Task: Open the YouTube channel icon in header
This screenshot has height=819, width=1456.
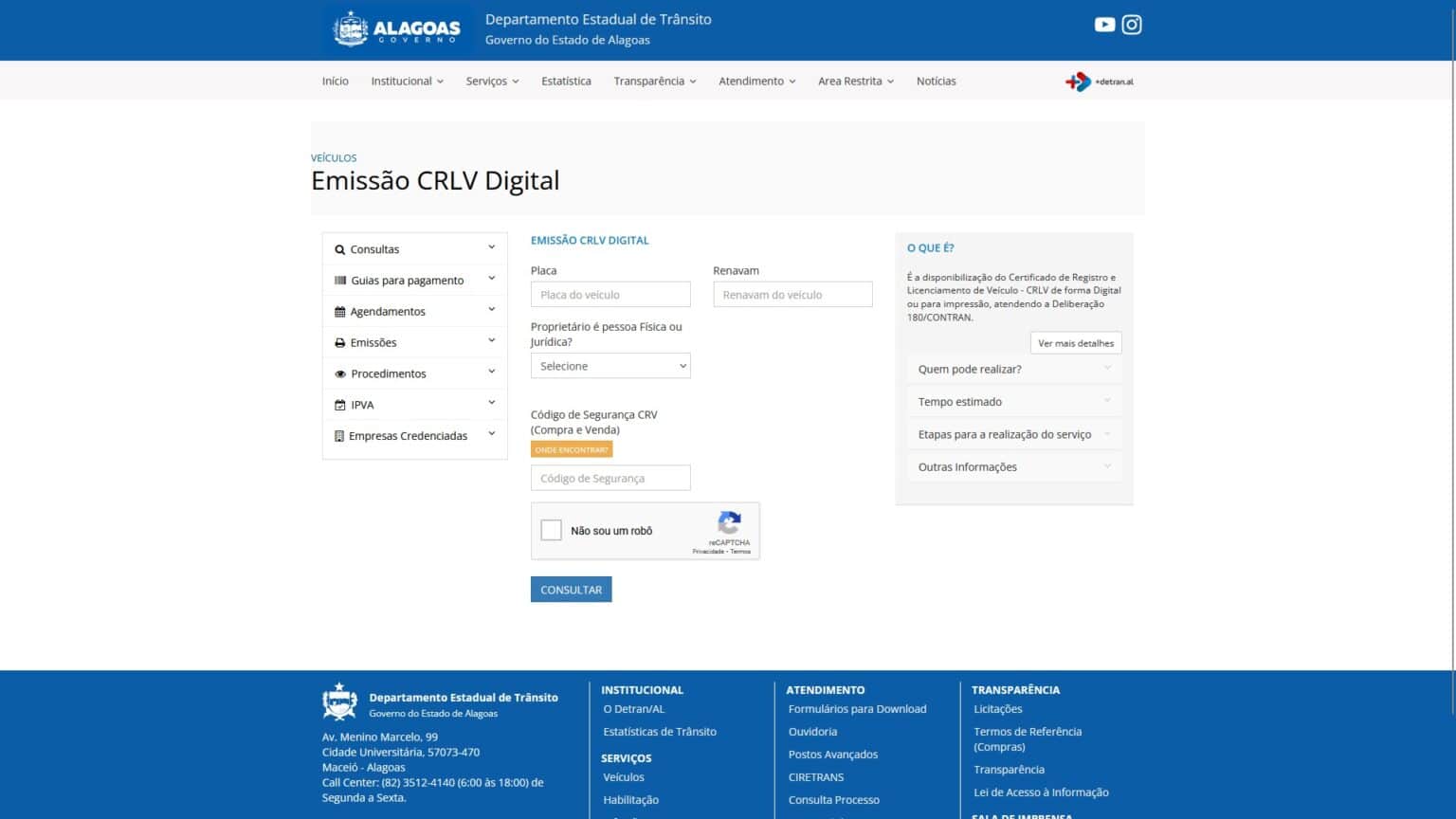Action: (1104, 24)
